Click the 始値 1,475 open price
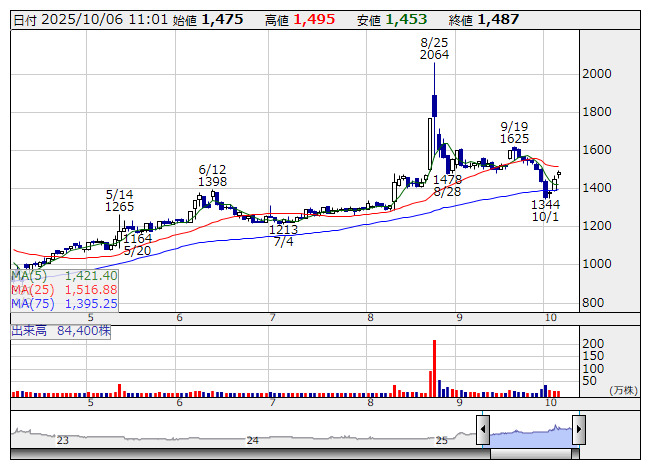Screen dimensions: 653x470 pos(208,20)
